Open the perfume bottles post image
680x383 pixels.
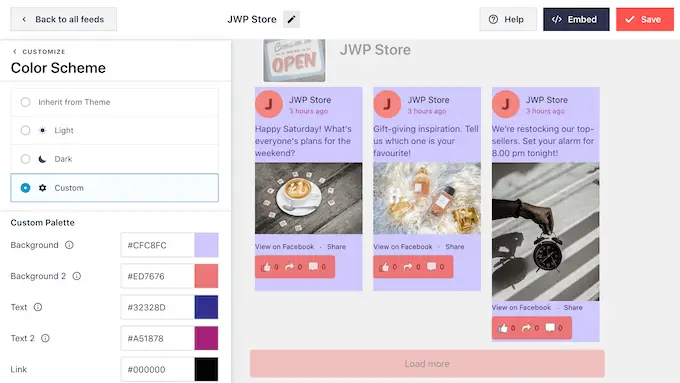(427, 198)
